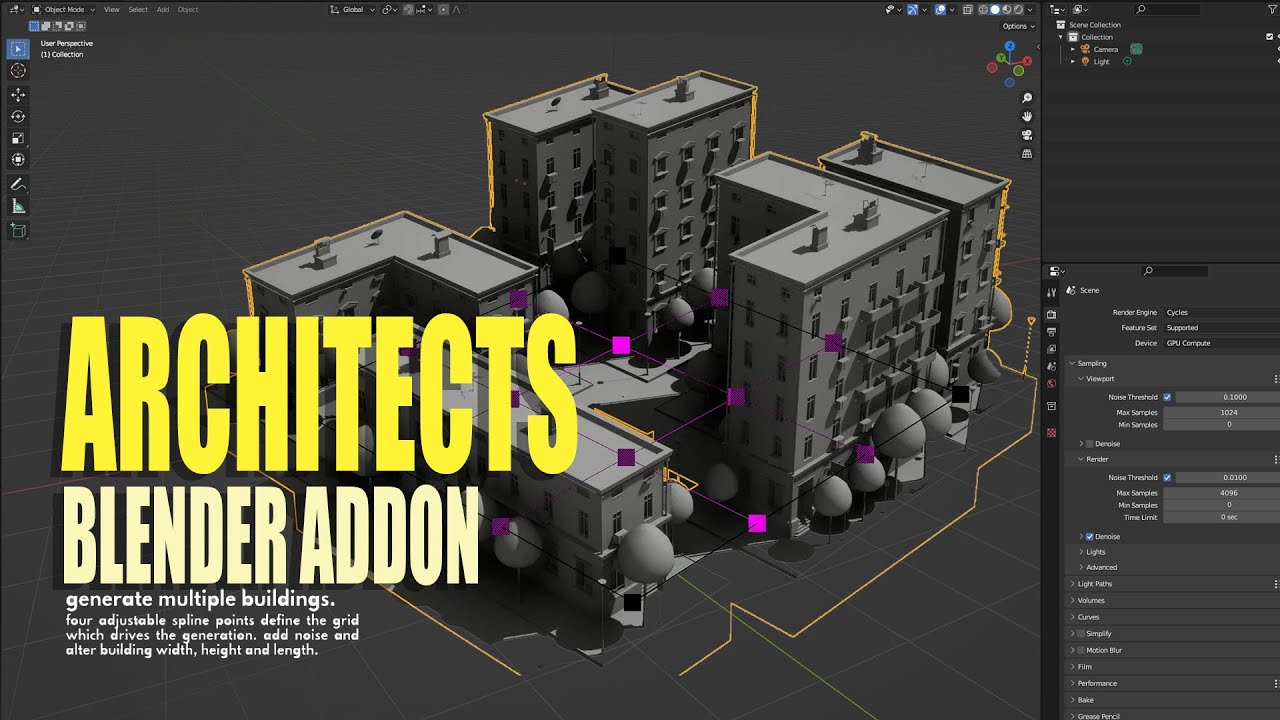This screenshot has height=720, width=1280.
Task: Toggle the camera view icon
Action: 1027,135
